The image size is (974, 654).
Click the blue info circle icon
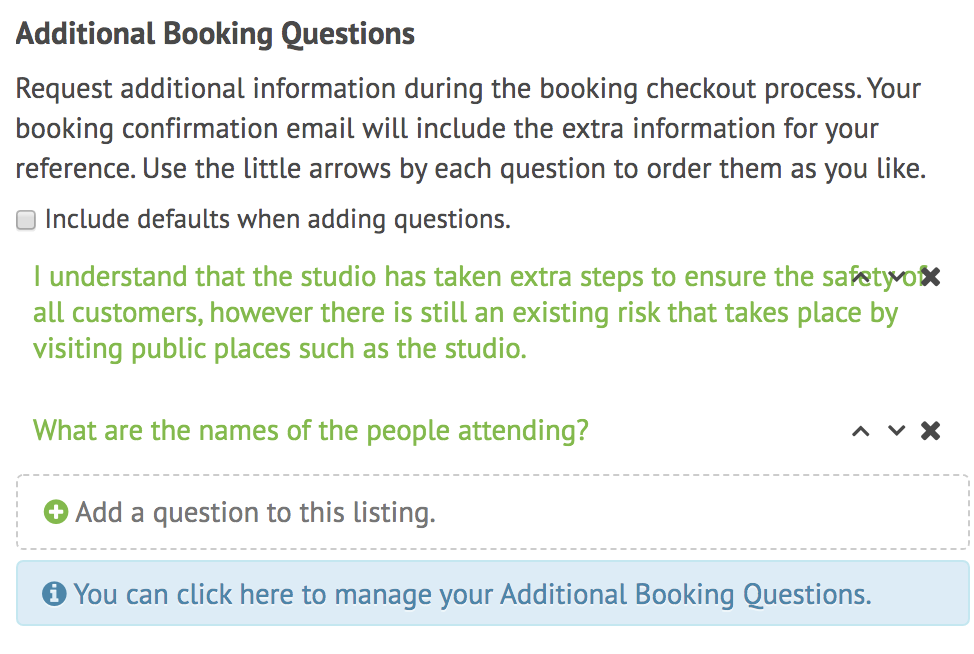coord(54,594)
